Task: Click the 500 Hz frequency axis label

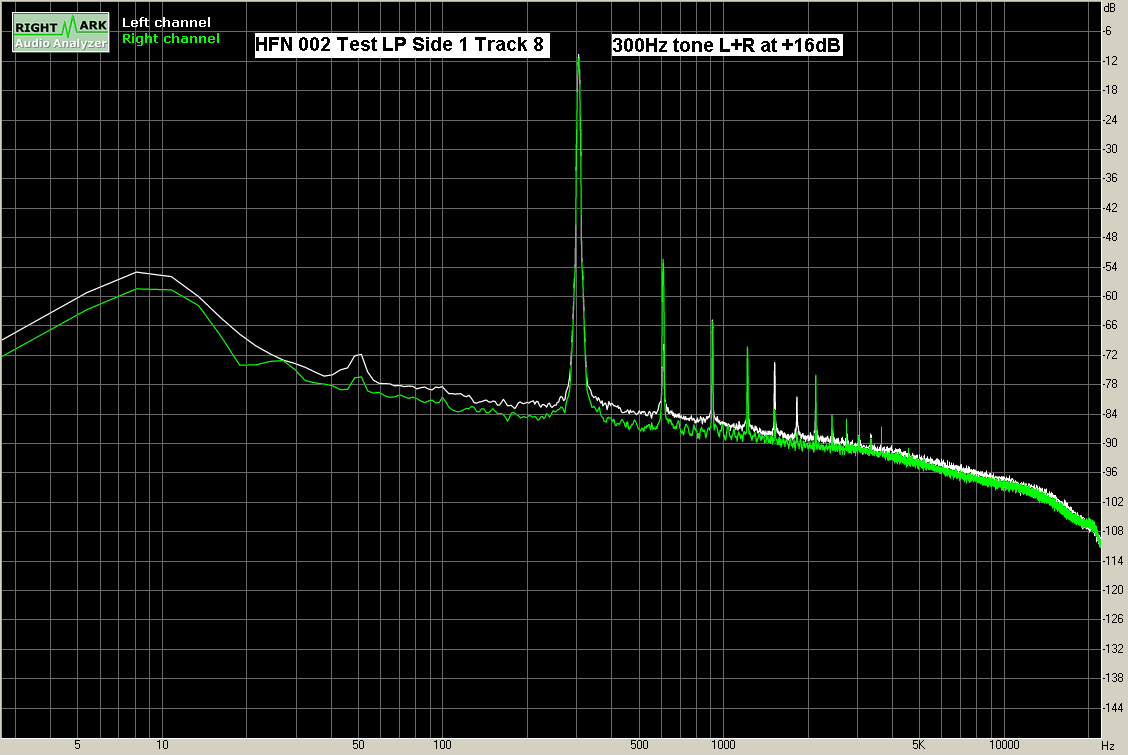Action: tap(639, 745)
